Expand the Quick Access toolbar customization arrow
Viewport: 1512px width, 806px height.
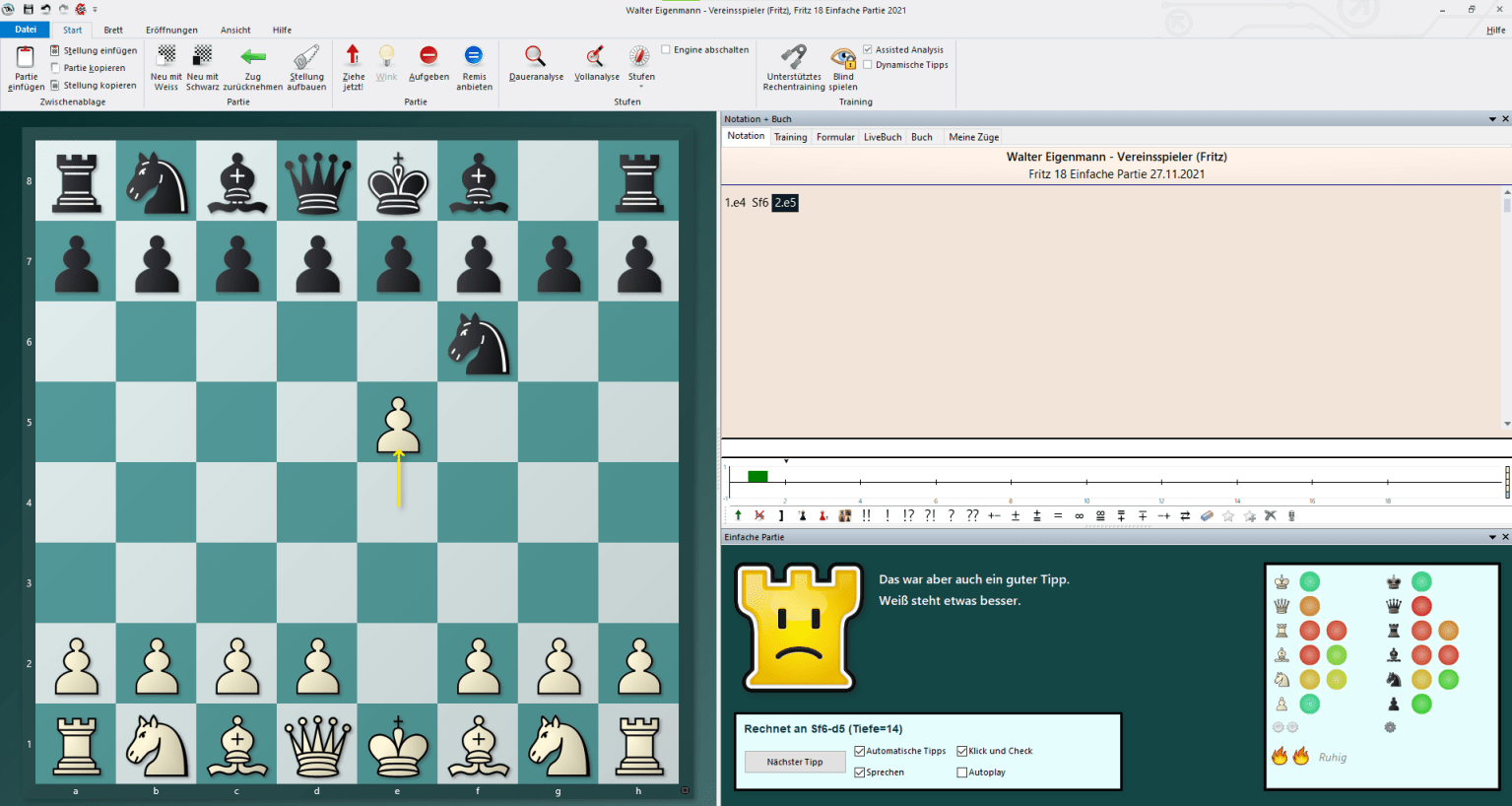[93, 8]
